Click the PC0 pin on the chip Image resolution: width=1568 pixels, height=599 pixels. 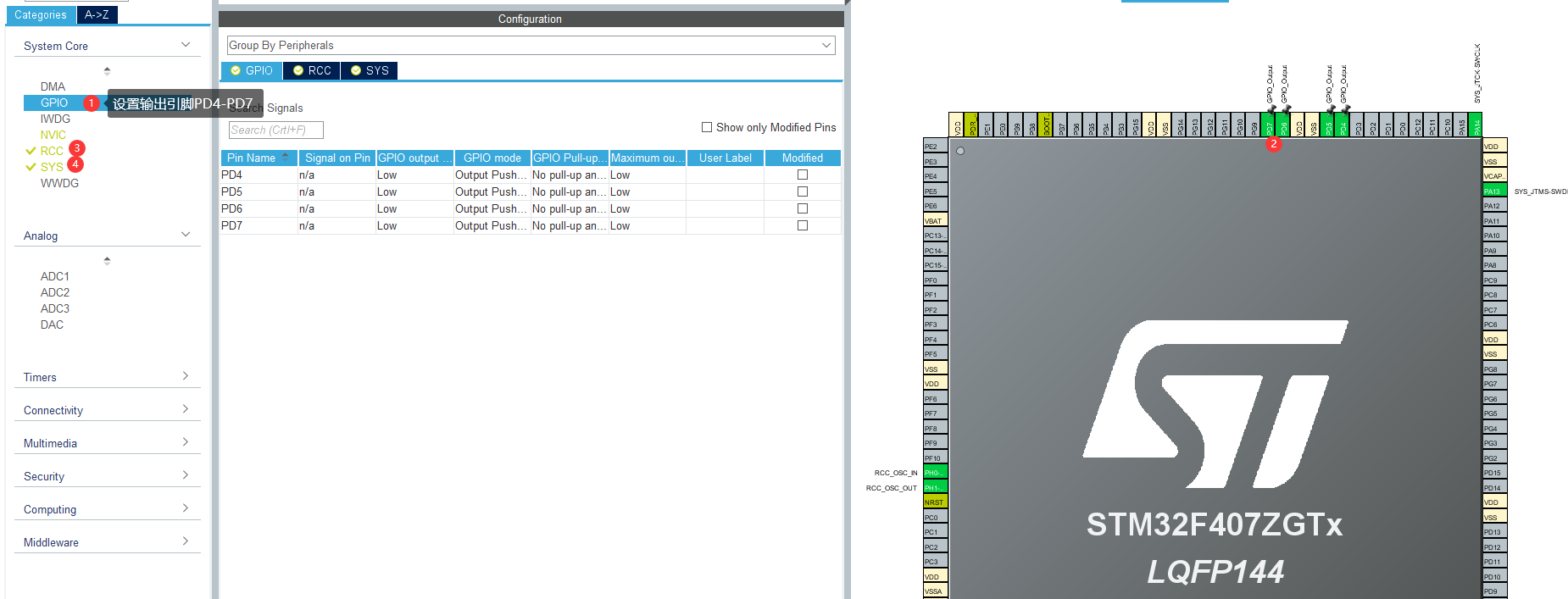click(935, 518)
